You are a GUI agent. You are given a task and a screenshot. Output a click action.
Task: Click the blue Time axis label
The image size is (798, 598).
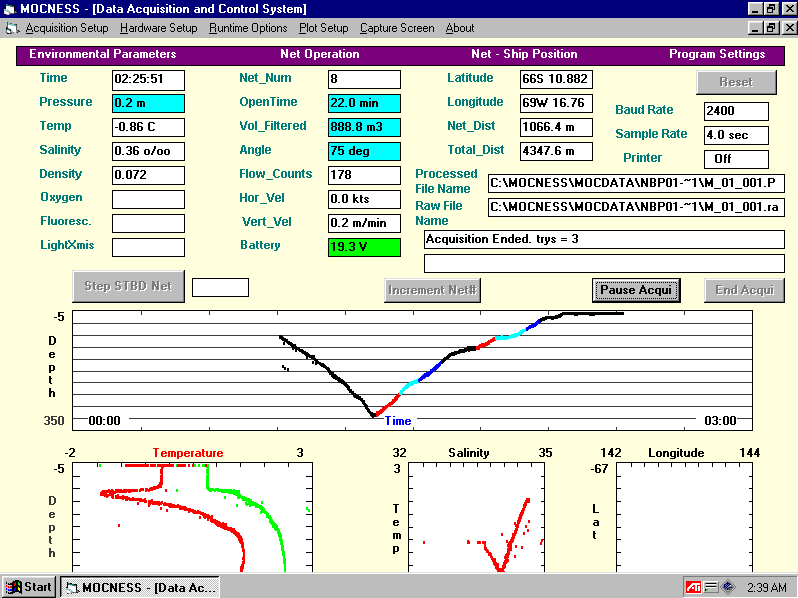398,421
